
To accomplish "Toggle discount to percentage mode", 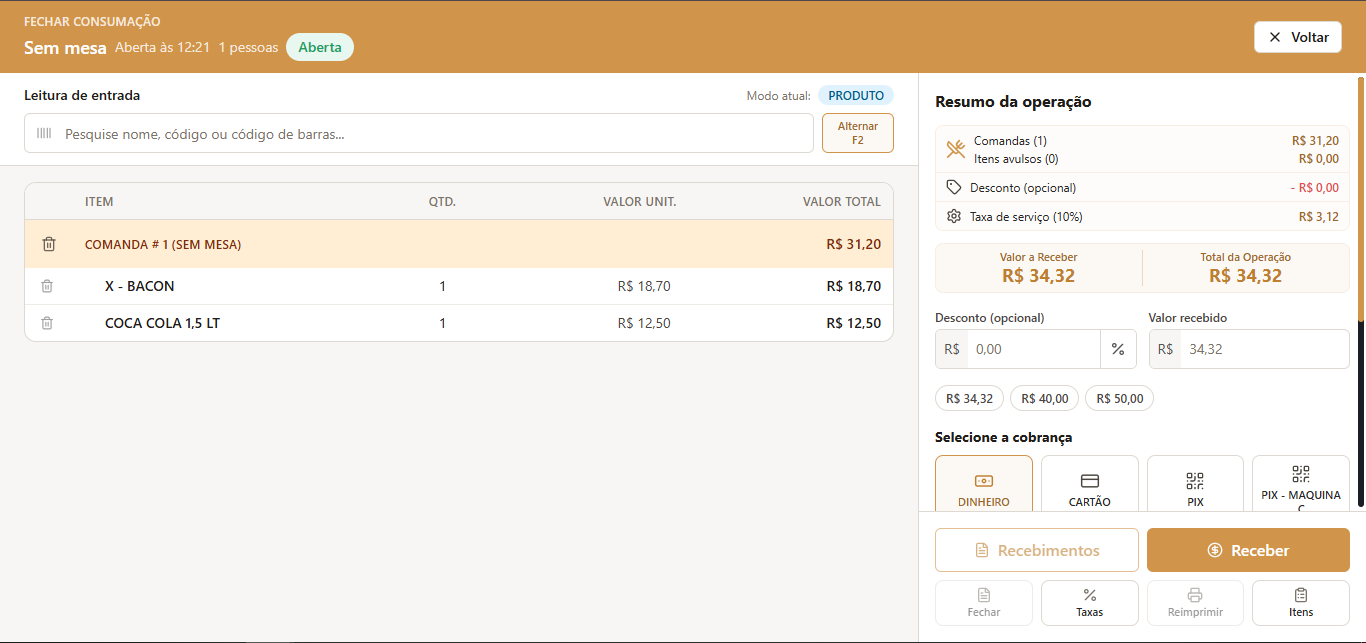I will [x=1118, y=349].
